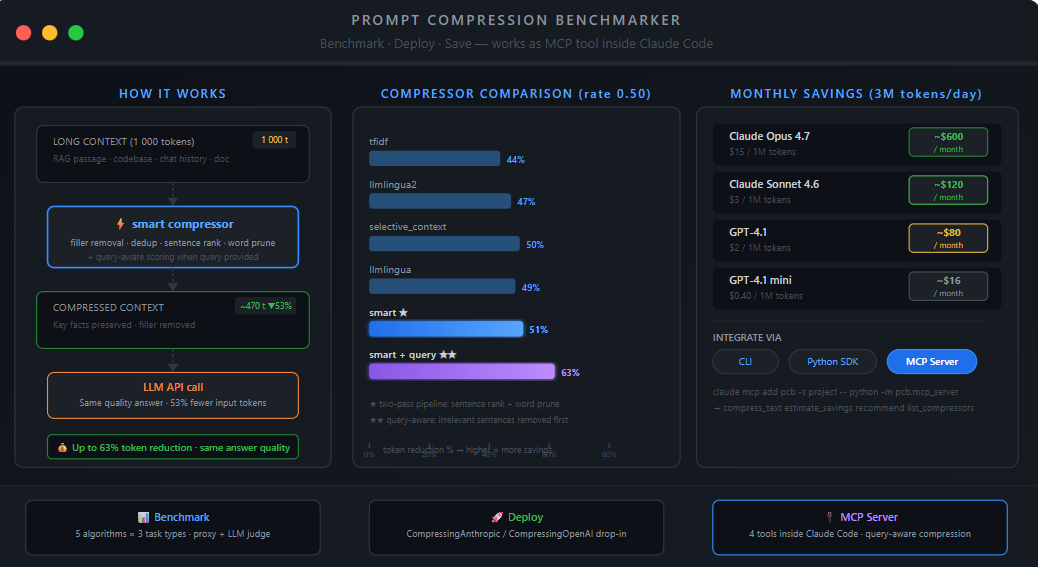
Task: Click the LLM API call box
Action: [x=173, y=395]
